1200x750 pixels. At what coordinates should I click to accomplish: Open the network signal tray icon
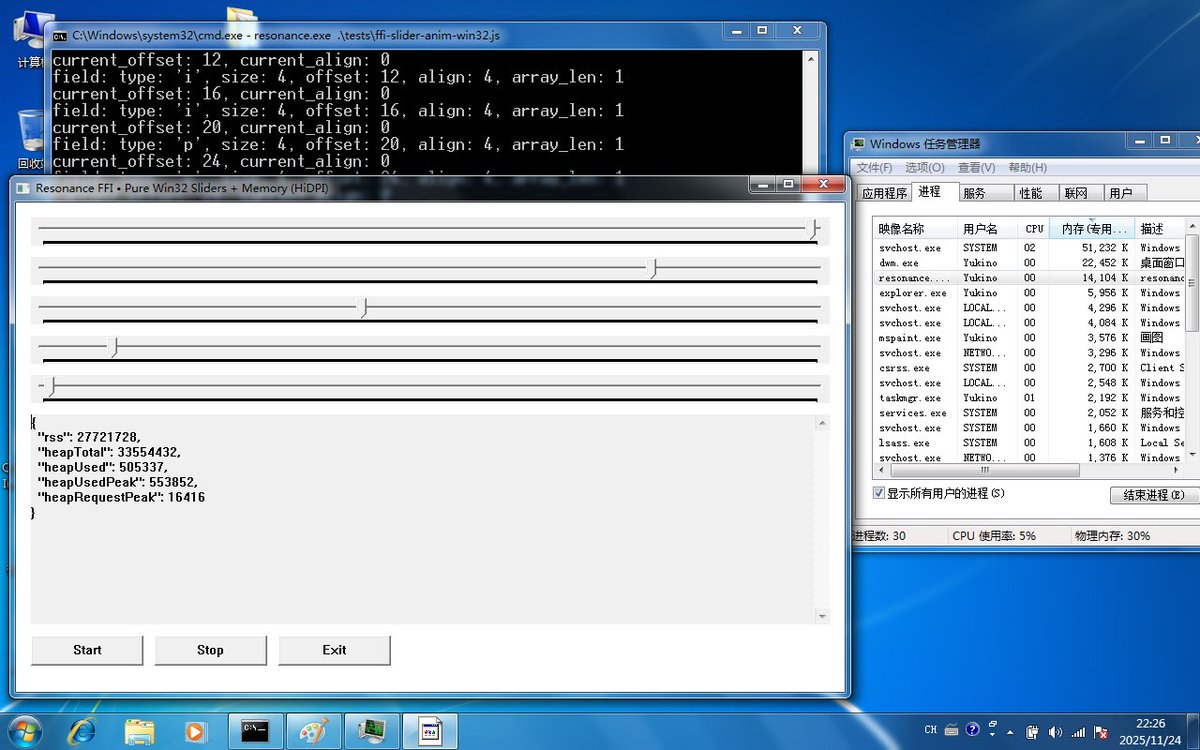tap(1079, 730)
